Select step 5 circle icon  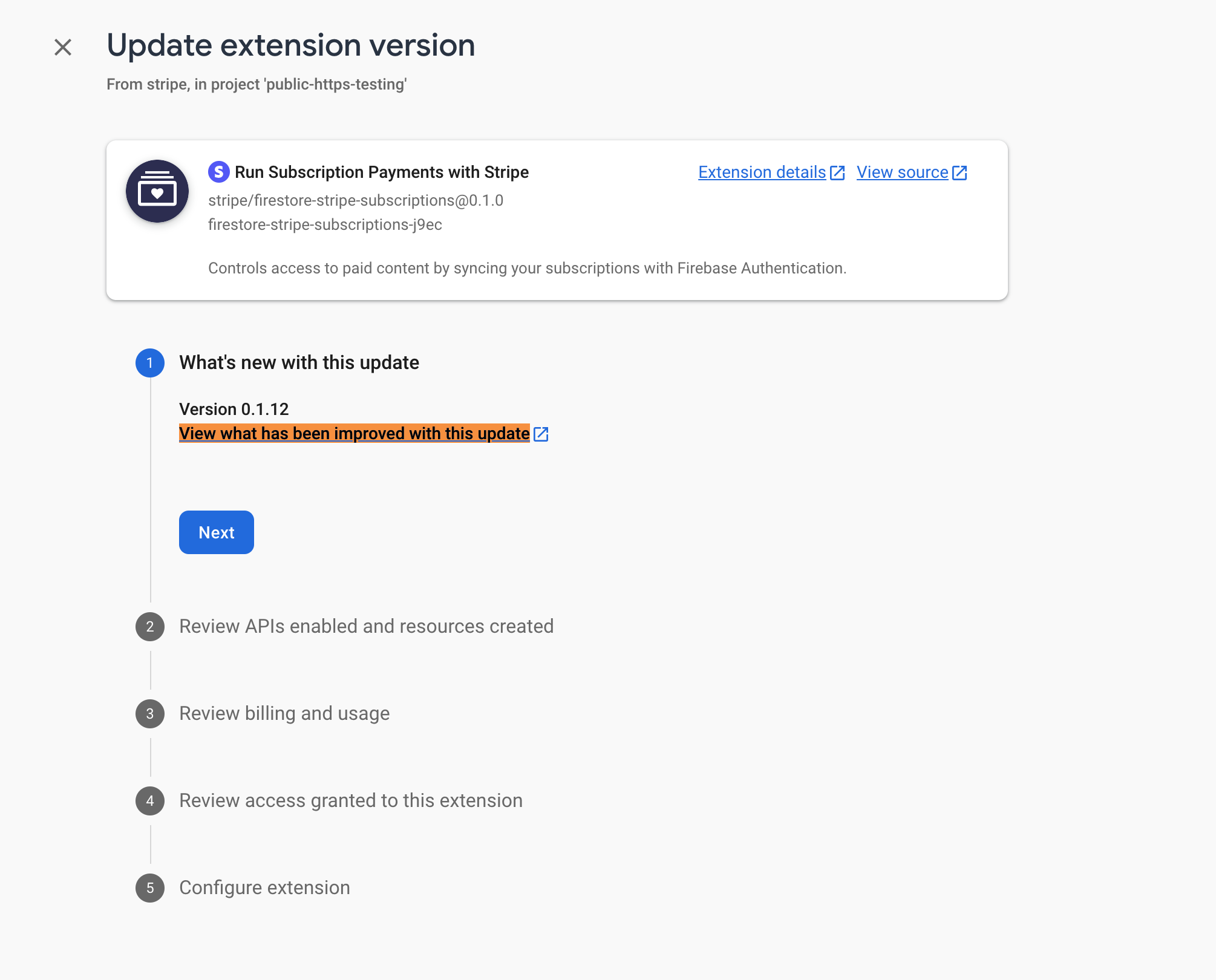click(x=149, y=887)
